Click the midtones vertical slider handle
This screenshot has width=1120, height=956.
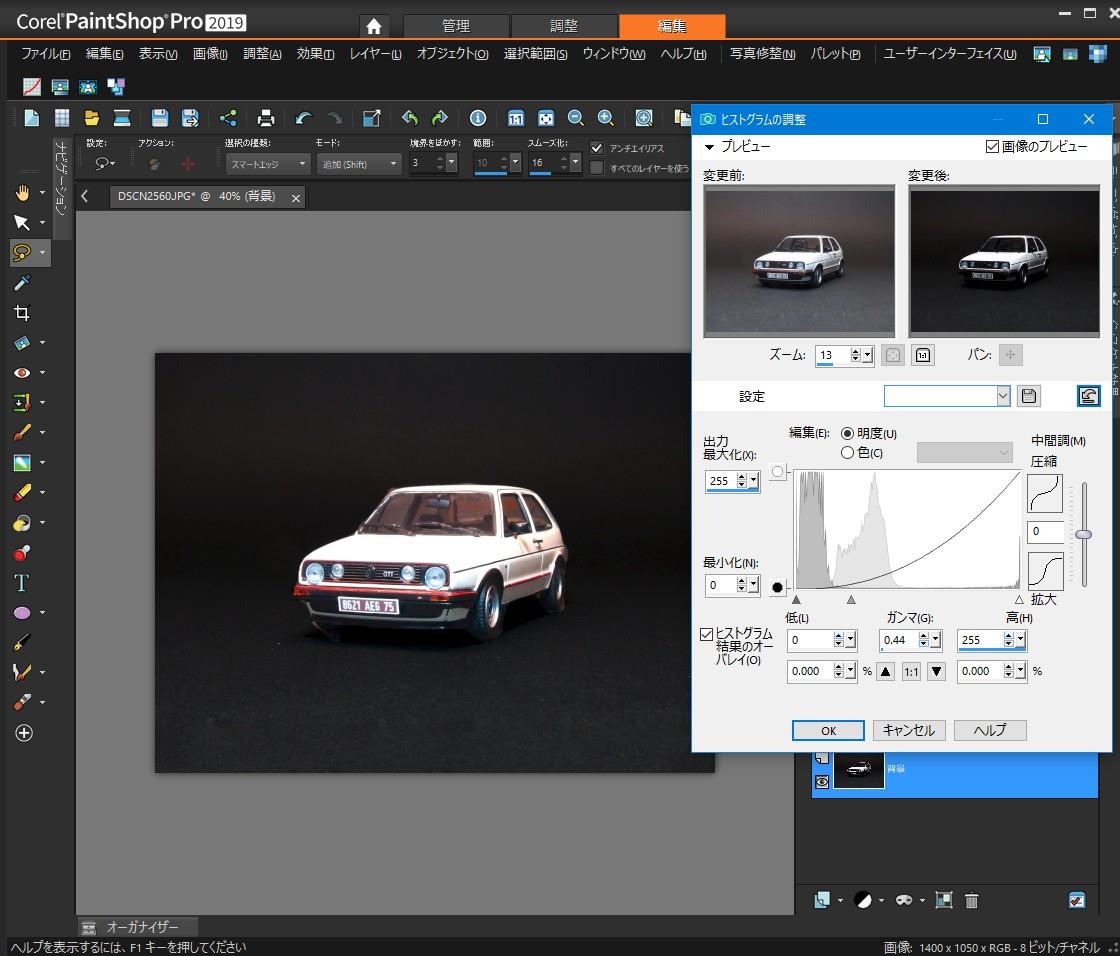1084,534
